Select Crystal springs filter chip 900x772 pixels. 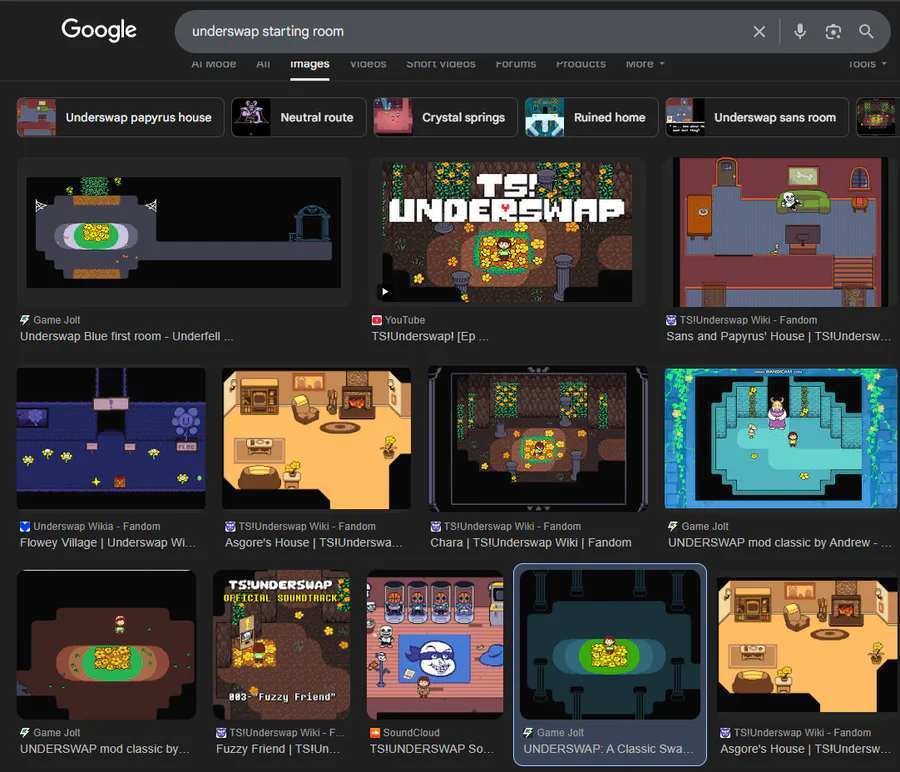445,117
